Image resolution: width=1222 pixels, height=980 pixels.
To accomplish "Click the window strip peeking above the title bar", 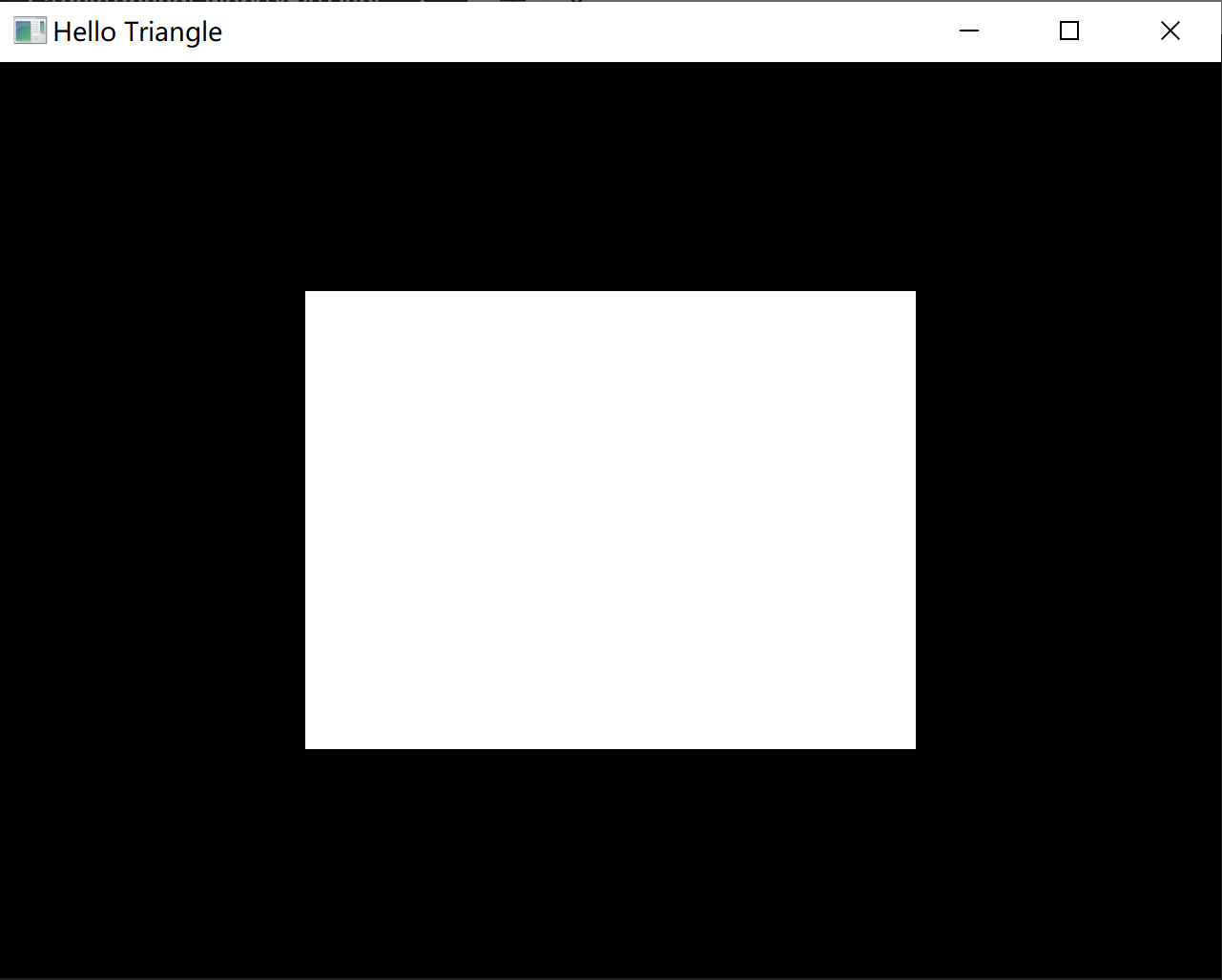I will (286, 4).
